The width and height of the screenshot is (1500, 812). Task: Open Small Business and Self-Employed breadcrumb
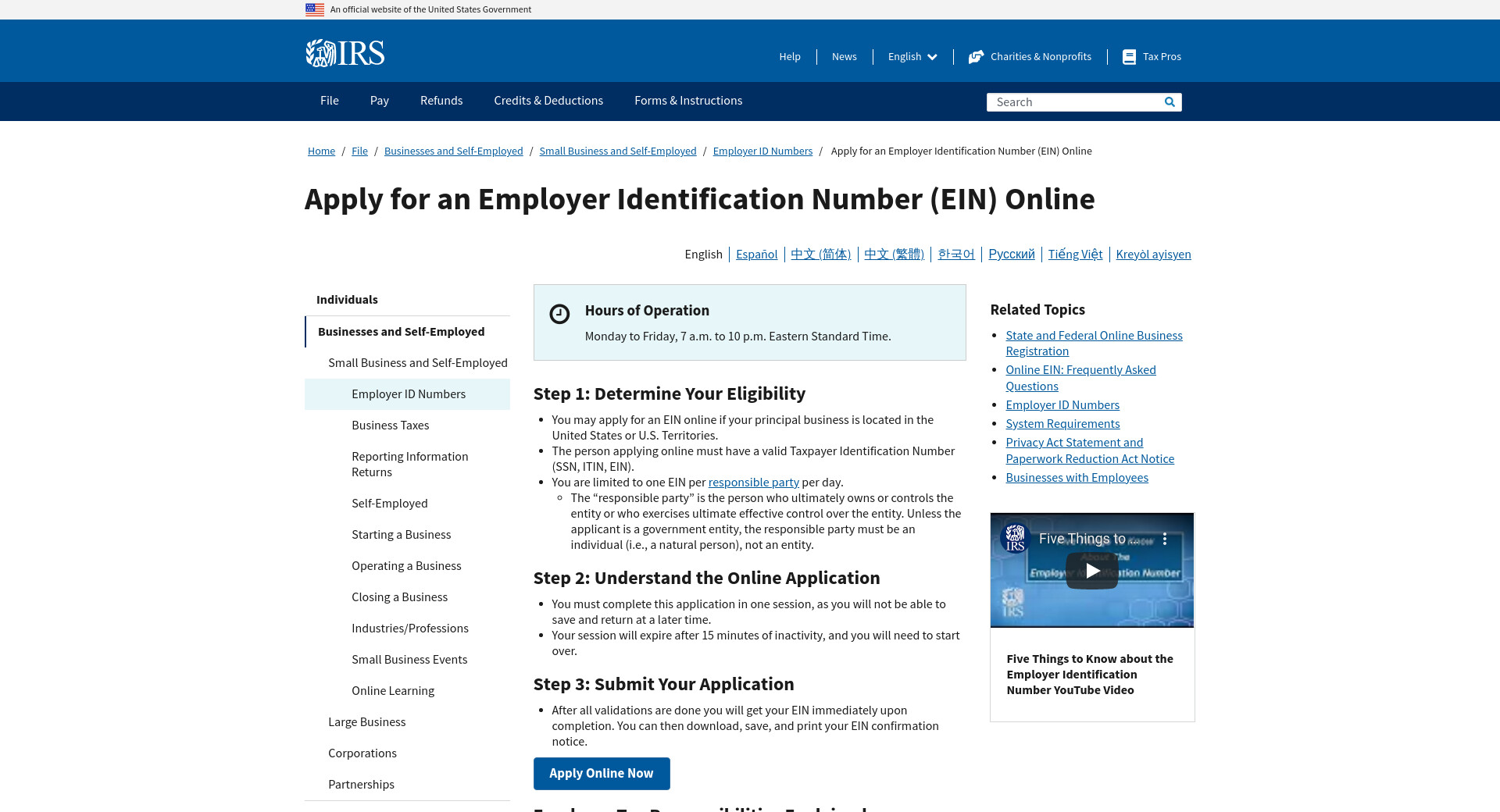click(618, 151)
